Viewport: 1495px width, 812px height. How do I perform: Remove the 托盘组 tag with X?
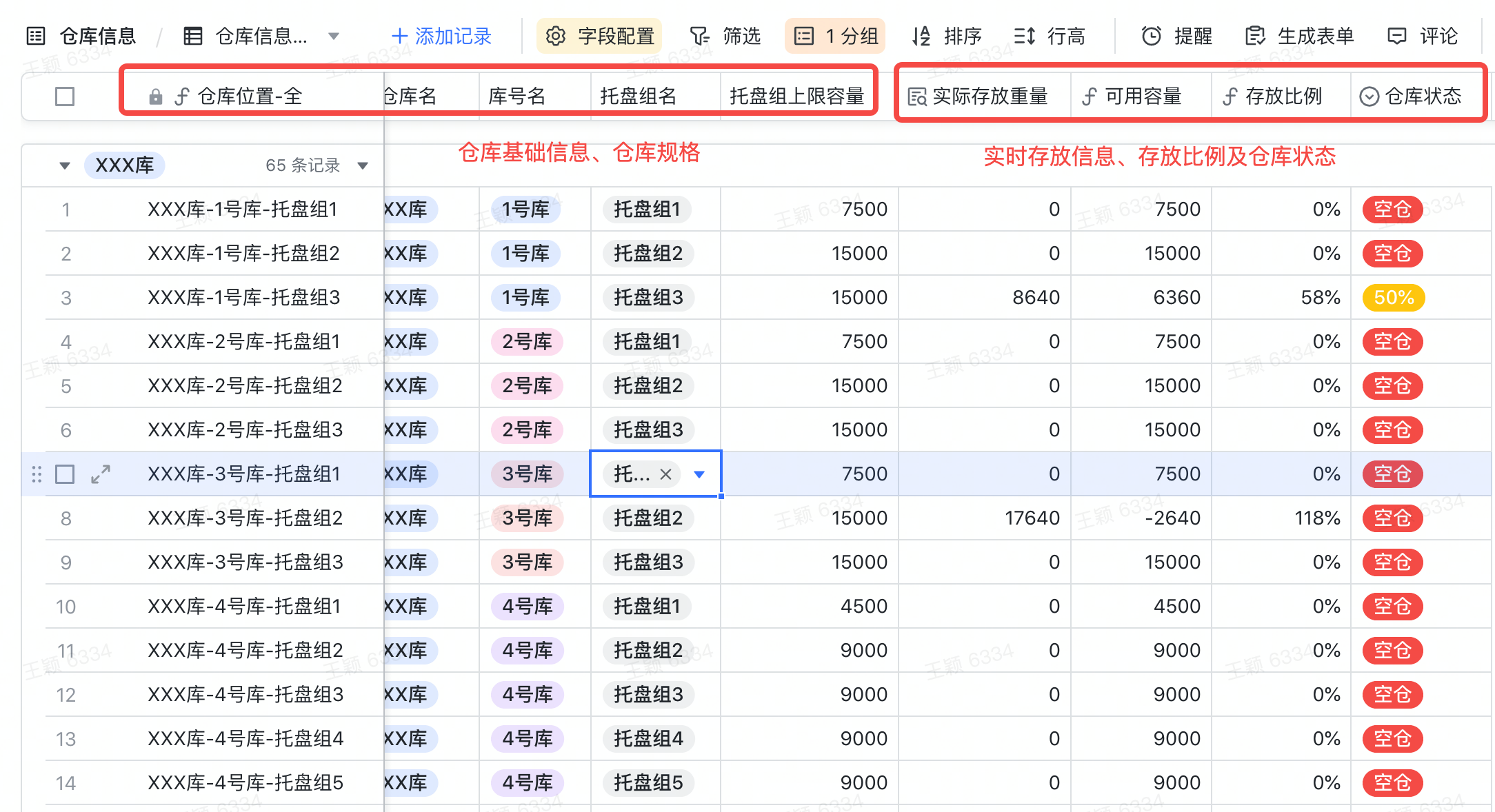665,474
